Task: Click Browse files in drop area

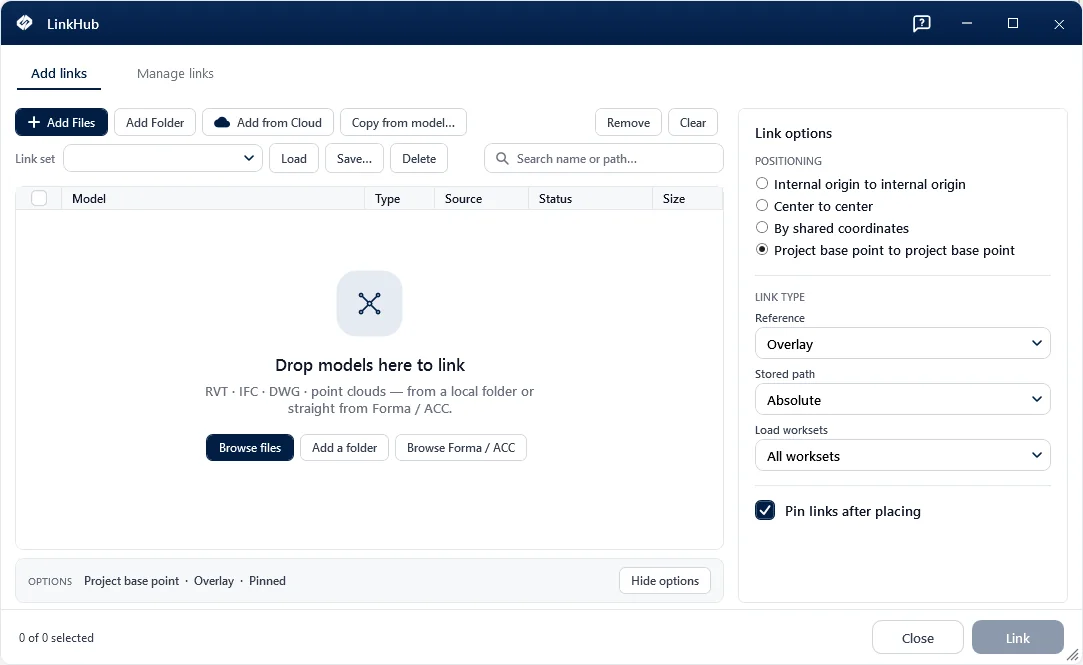Action: point(250,447)
